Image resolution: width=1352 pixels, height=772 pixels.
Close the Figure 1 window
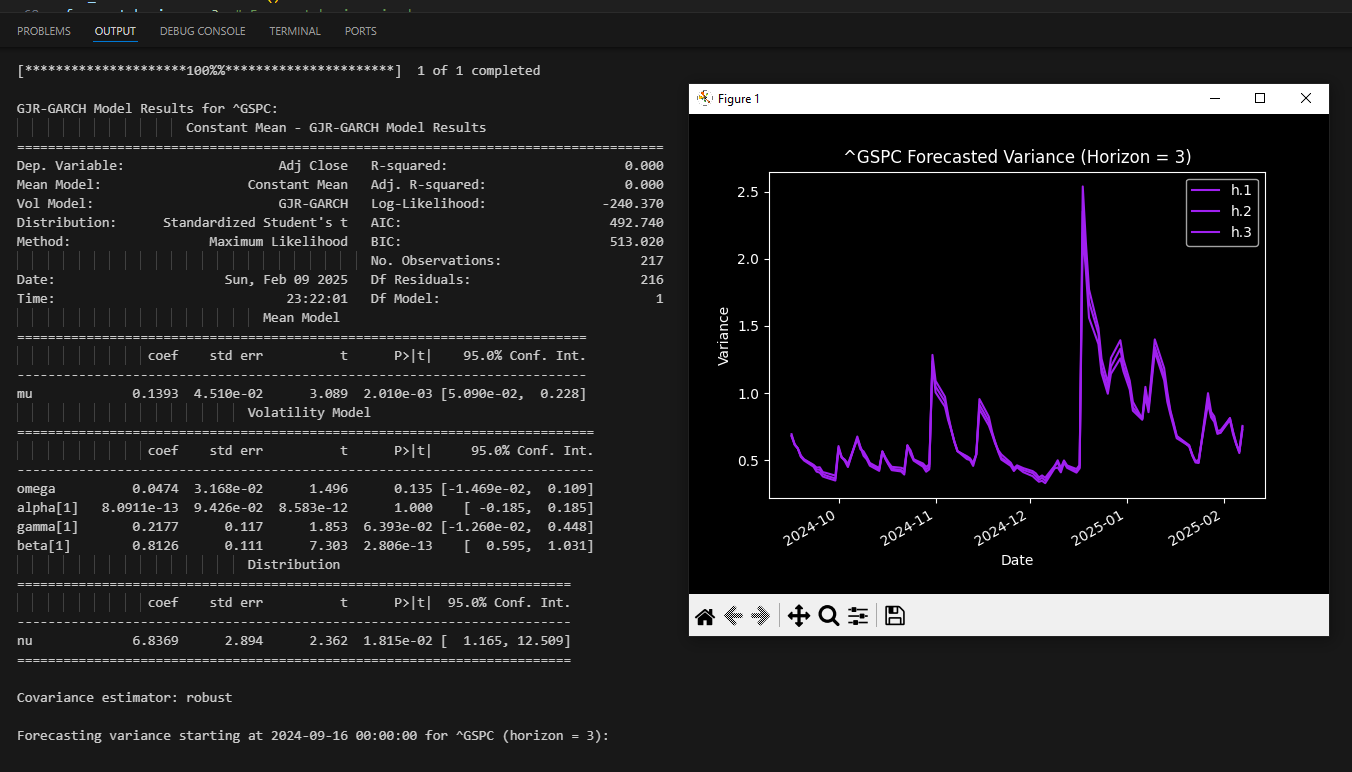(x=1305, y=98)
